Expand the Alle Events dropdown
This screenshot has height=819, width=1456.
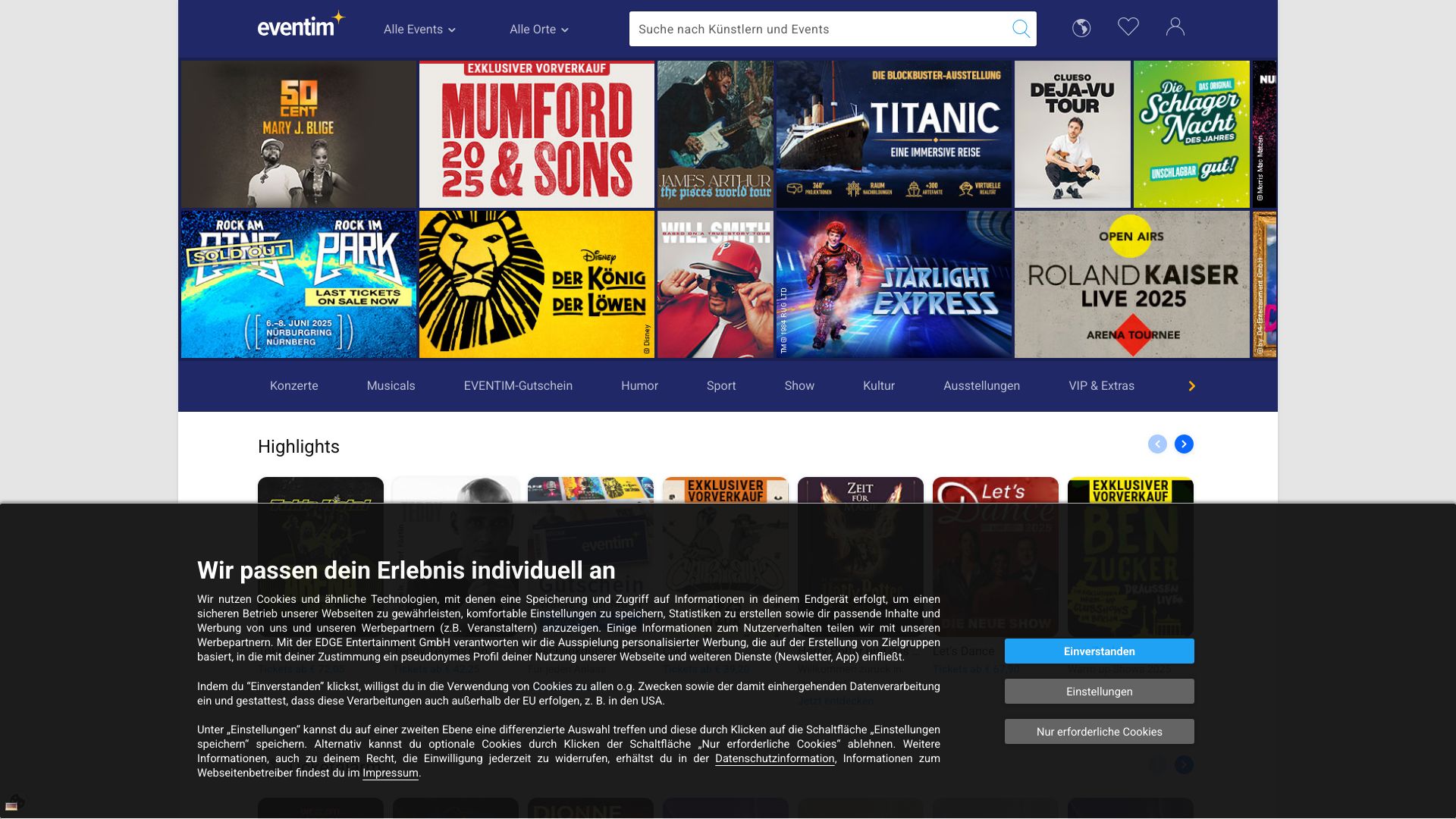coord(419,30)
